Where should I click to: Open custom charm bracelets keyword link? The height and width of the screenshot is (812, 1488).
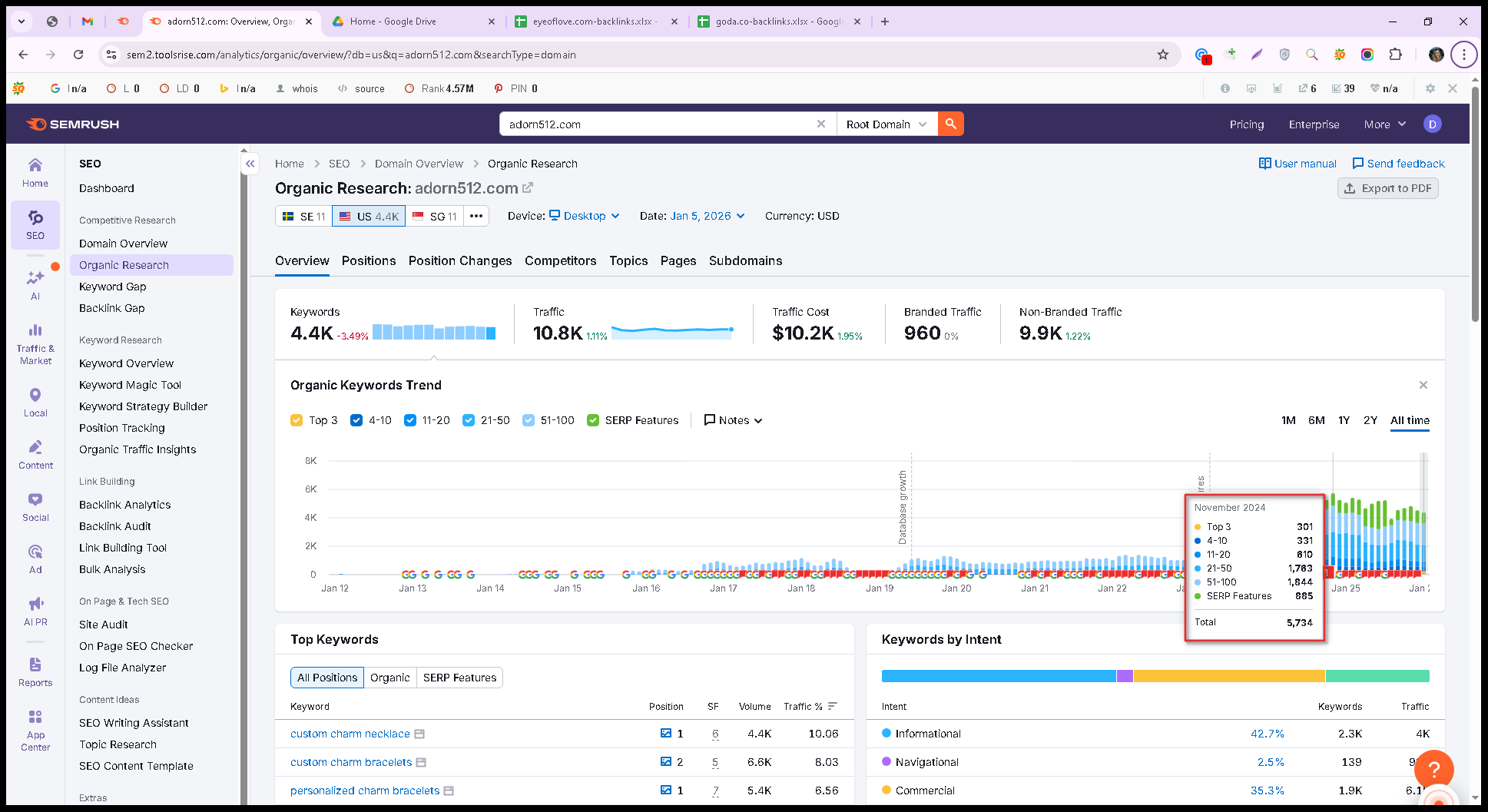point(351,762)
